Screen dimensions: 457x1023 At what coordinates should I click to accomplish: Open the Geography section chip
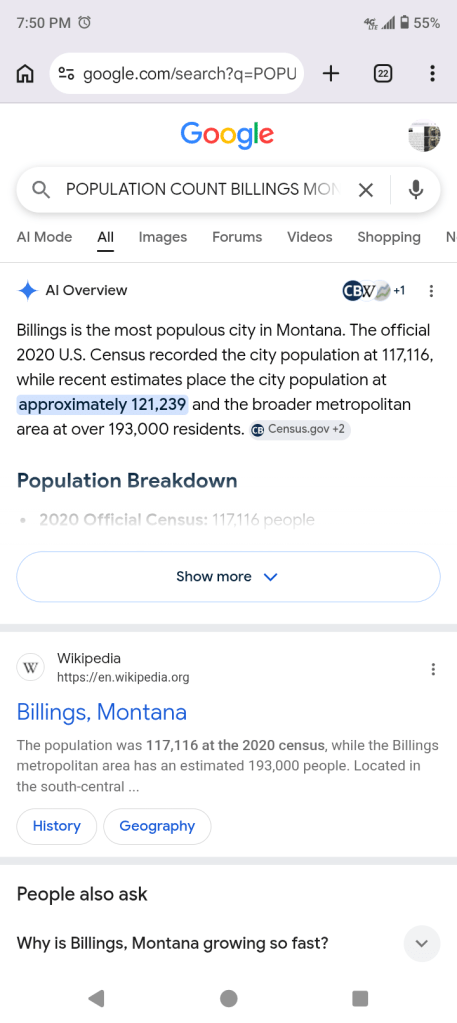pyautogui.click(x=157, y=826)
